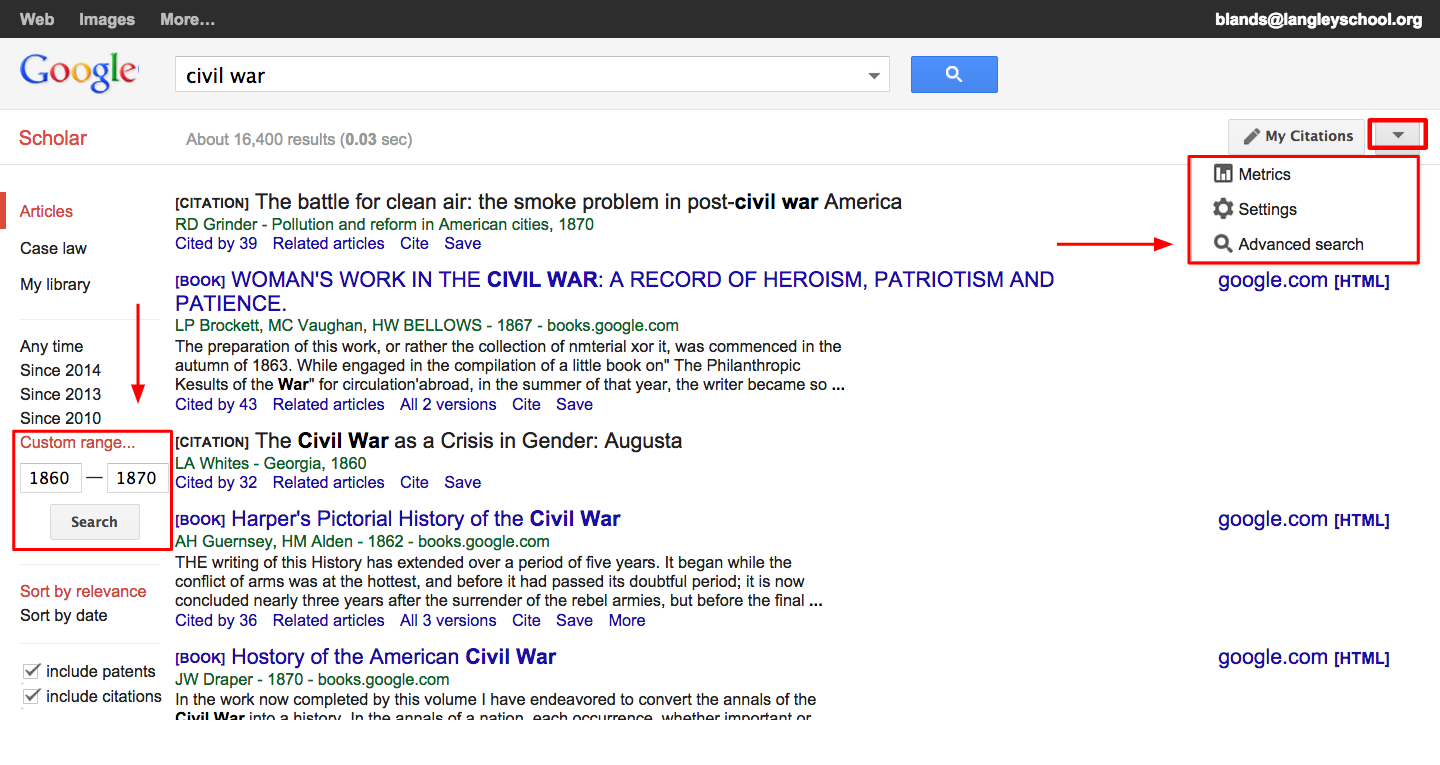This screenshot has width=1440, height=765.
Task: Filter results Since 2013
Action: 60,394
